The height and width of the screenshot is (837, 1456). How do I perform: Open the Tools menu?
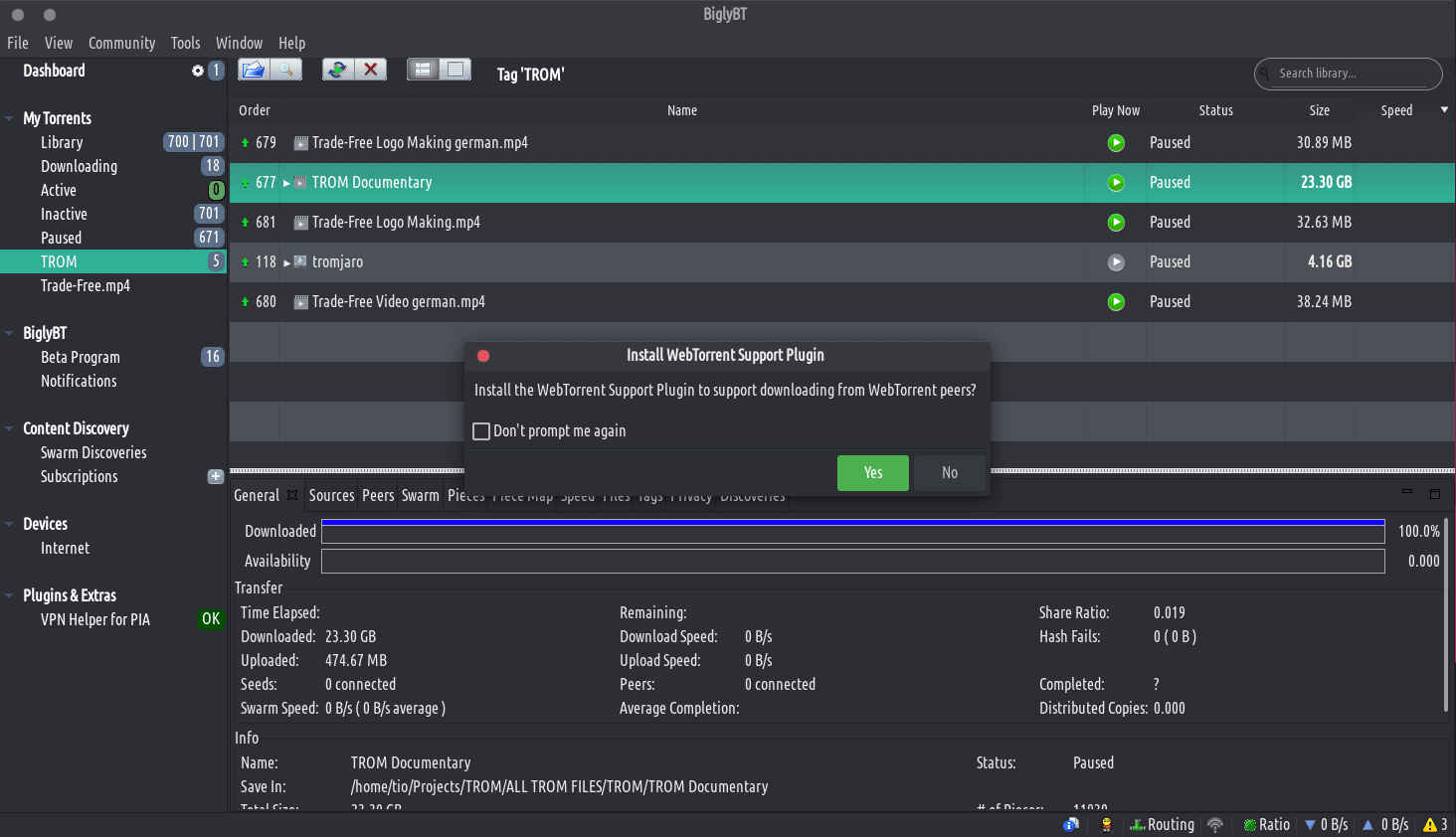coord(185,43)
